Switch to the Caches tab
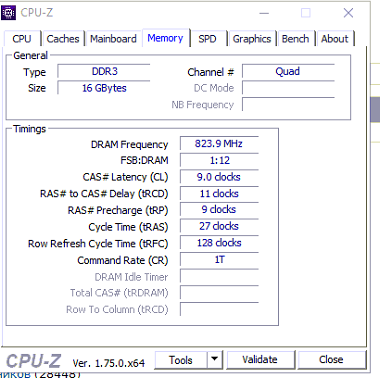Screen dimensions: 380x378 (63, 39)
